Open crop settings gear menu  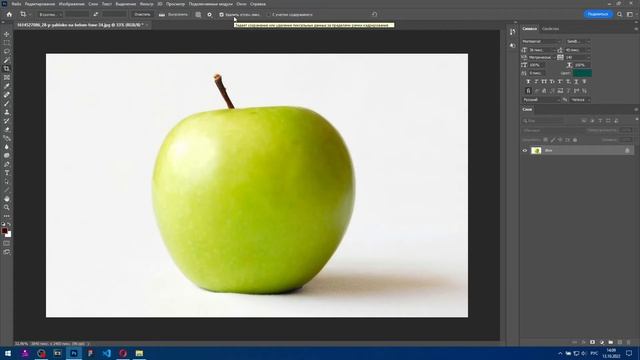coord(209,14)
